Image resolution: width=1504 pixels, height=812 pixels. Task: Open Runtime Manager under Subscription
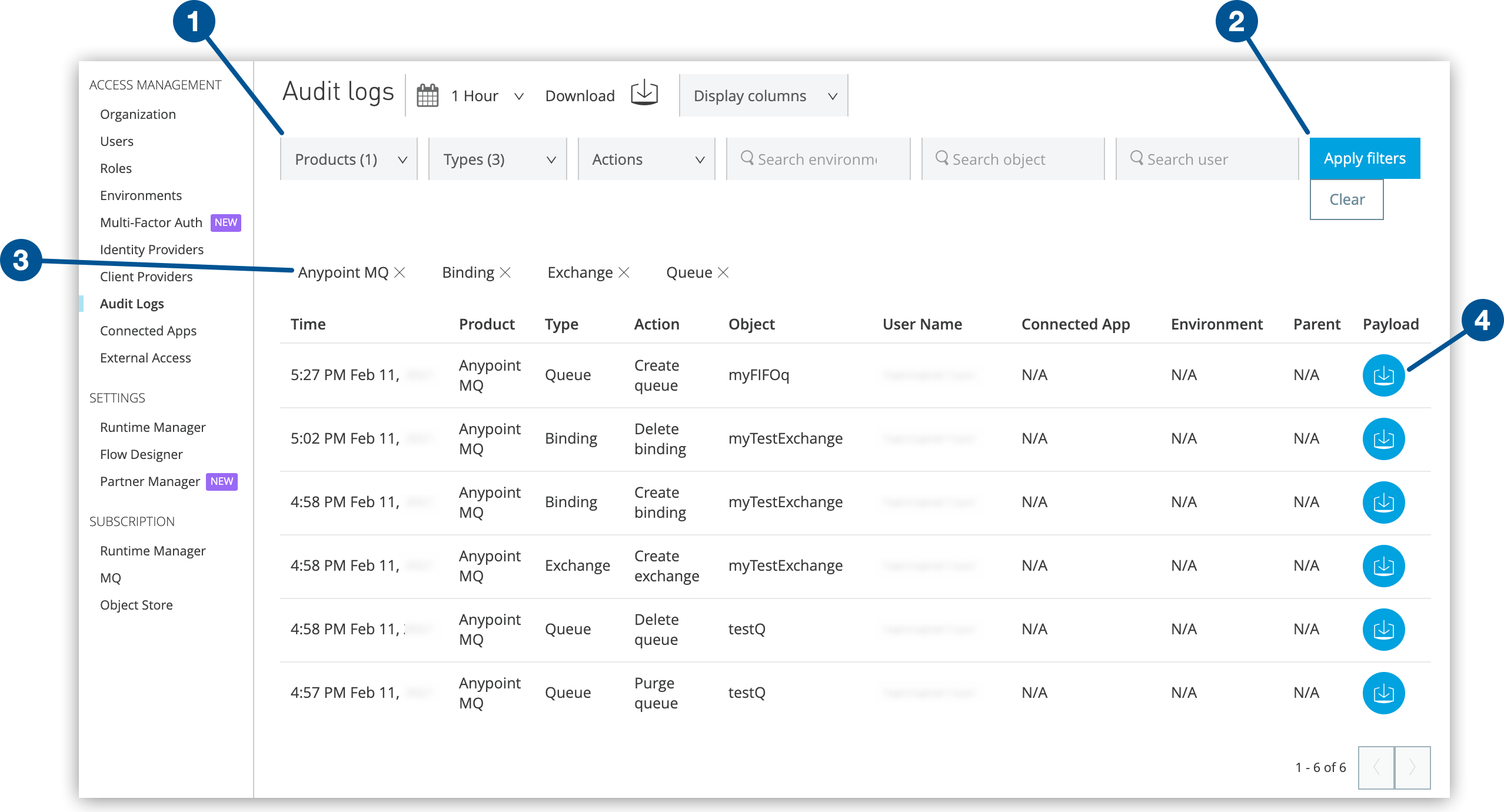[x=152, y=551]
